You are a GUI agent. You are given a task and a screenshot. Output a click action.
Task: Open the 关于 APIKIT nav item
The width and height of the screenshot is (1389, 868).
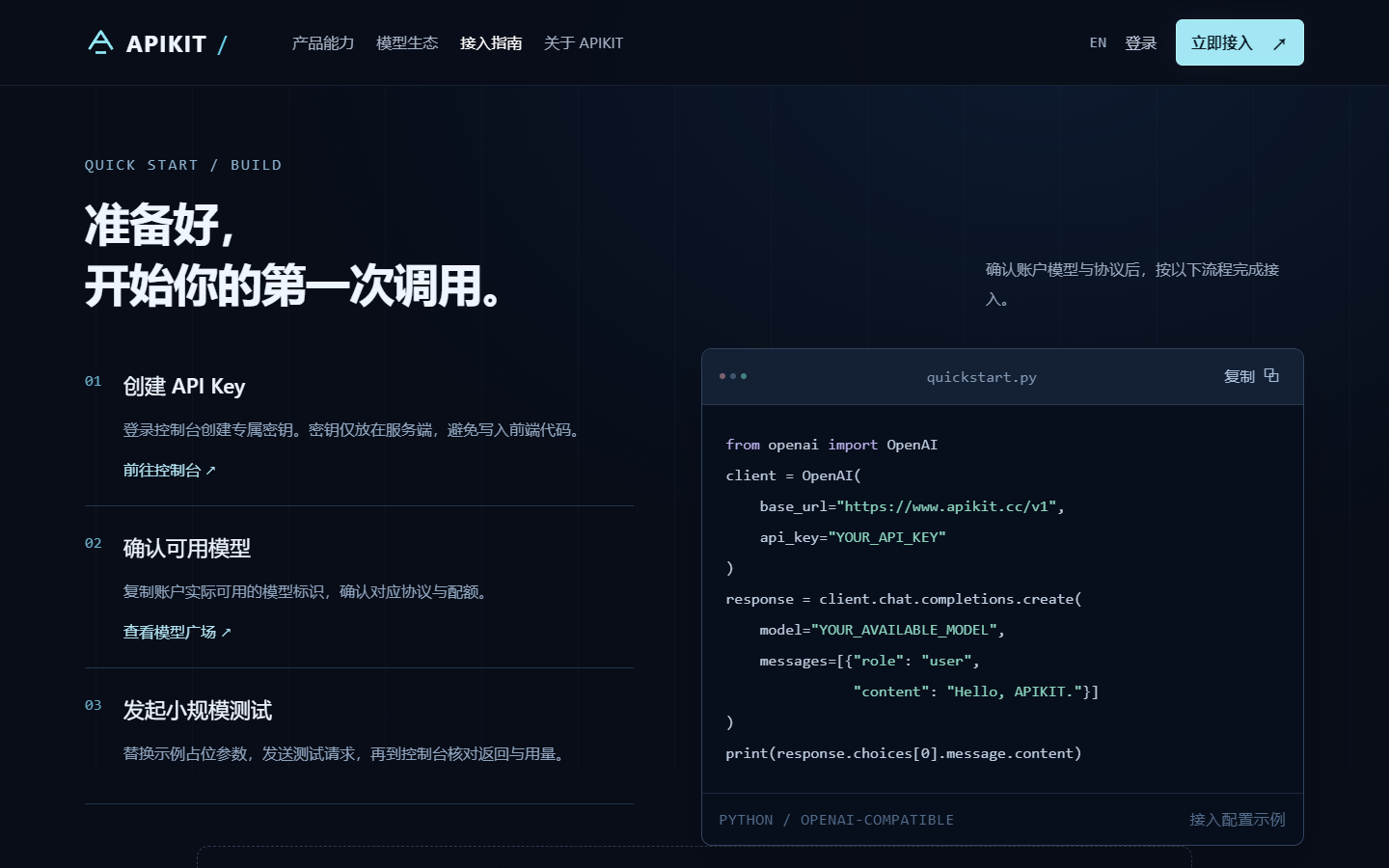[x=584, y=43]
